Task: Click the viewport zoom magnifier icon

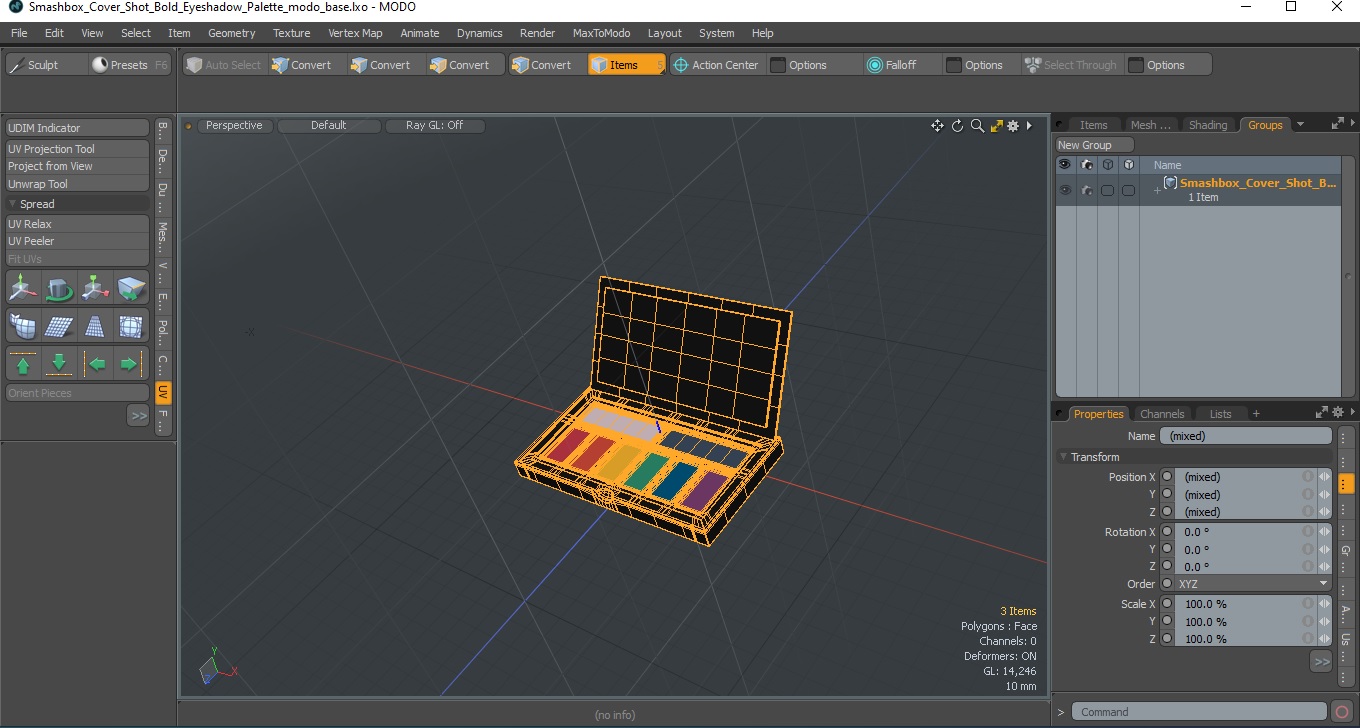Action: pyautogui.click(x=977, y=126)
